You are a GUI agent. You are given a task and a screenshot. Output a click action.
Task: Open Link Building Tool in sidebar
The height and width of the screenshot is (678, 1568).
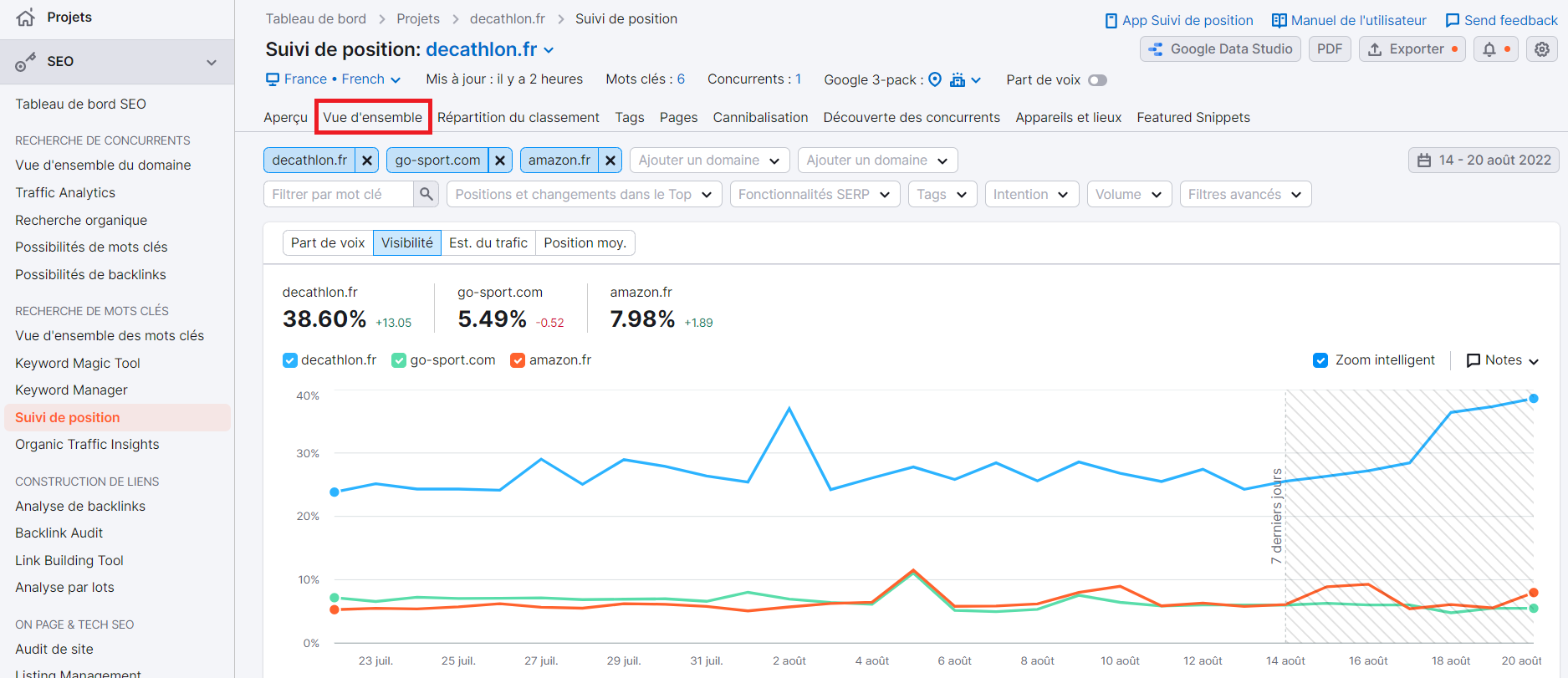click(69, 561)
